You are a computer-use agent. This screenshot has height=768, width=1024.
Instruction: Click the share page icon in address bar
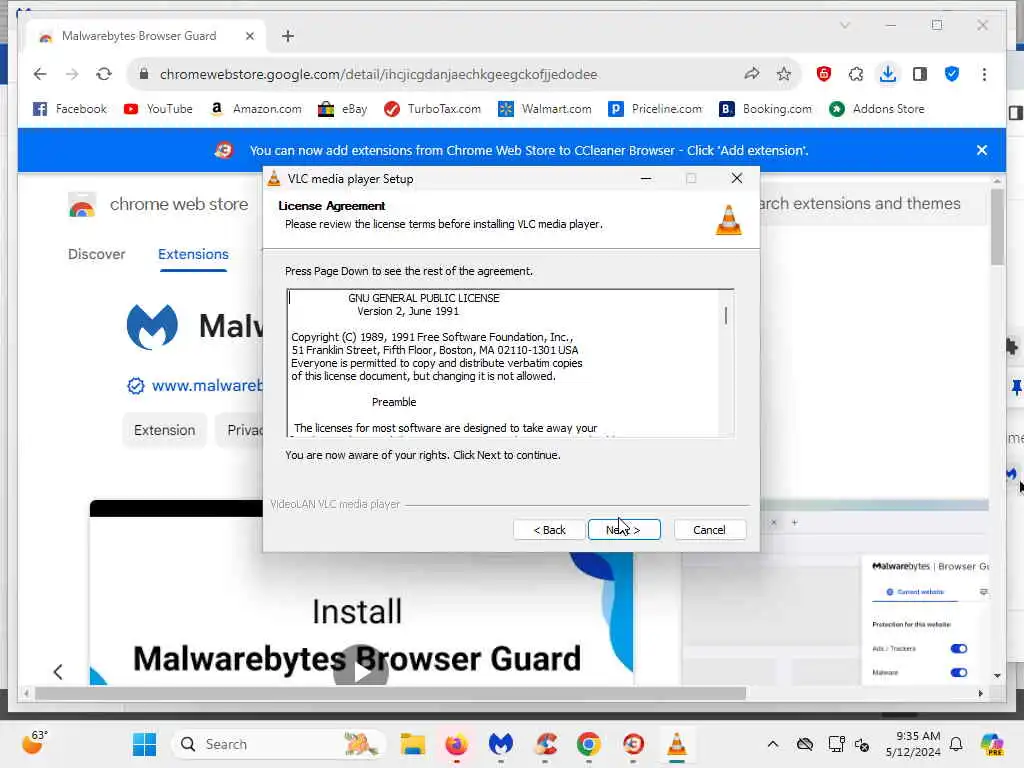(x=752, y=74)
